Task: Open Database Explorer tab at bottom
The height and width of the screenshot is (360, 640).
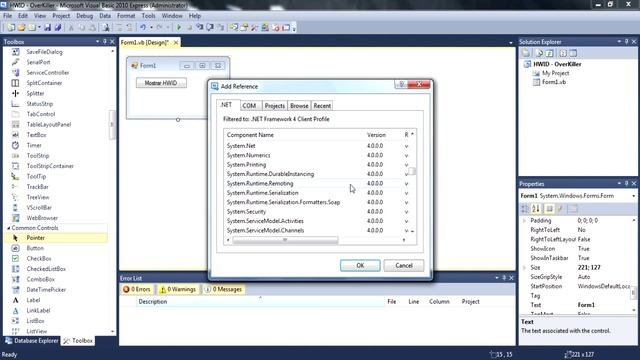Action: pyautogui.click(x=32, y=340)
